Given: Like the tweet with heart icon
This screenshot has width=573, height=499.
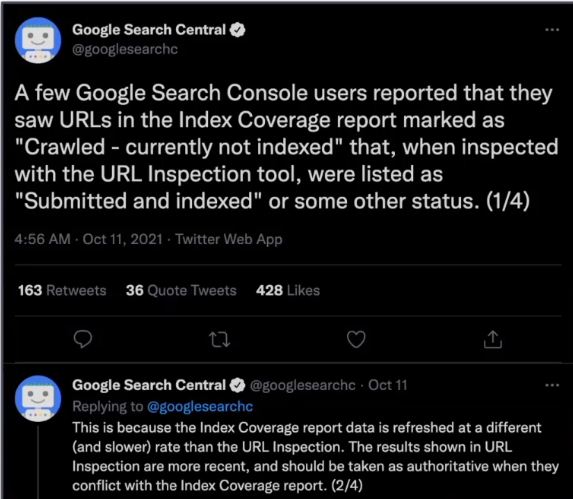Looking at the screenshot, I should click(x=356, y=339).
